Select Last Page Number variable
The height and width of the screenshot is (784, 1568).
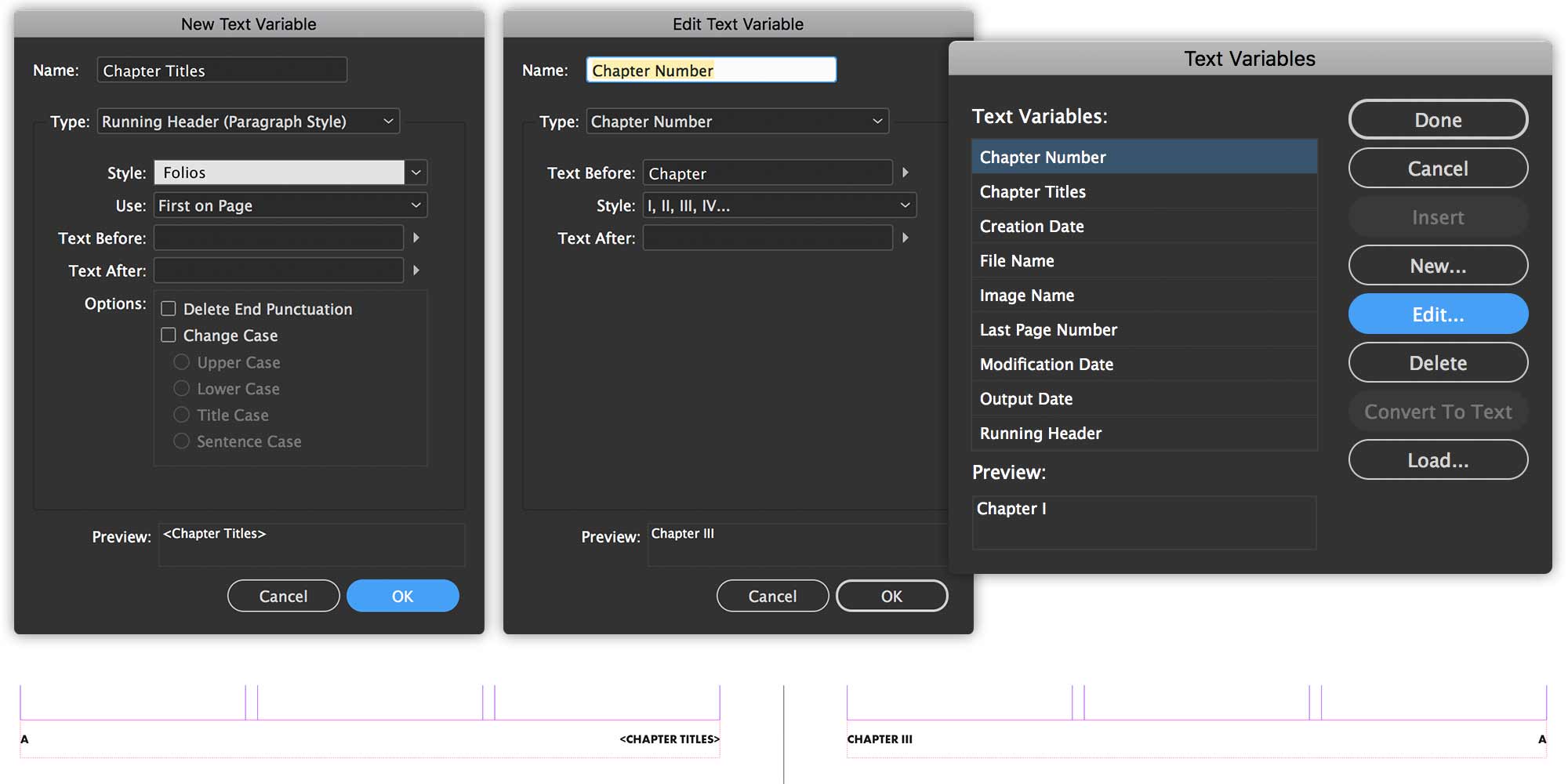(x=1144, y=329)
